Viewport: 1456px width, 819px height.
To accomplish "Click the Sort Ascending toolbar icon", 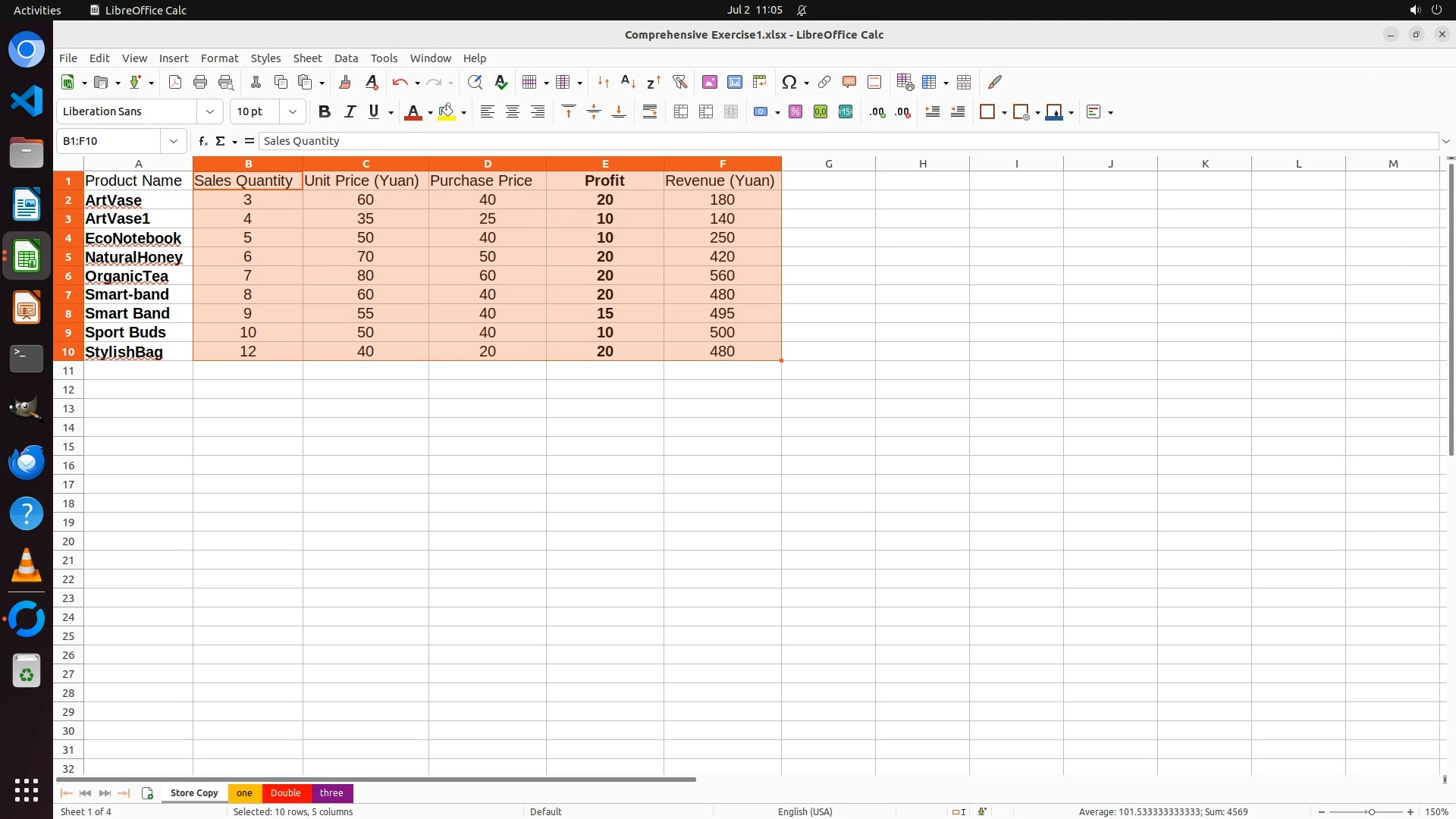I will point(628,82).
